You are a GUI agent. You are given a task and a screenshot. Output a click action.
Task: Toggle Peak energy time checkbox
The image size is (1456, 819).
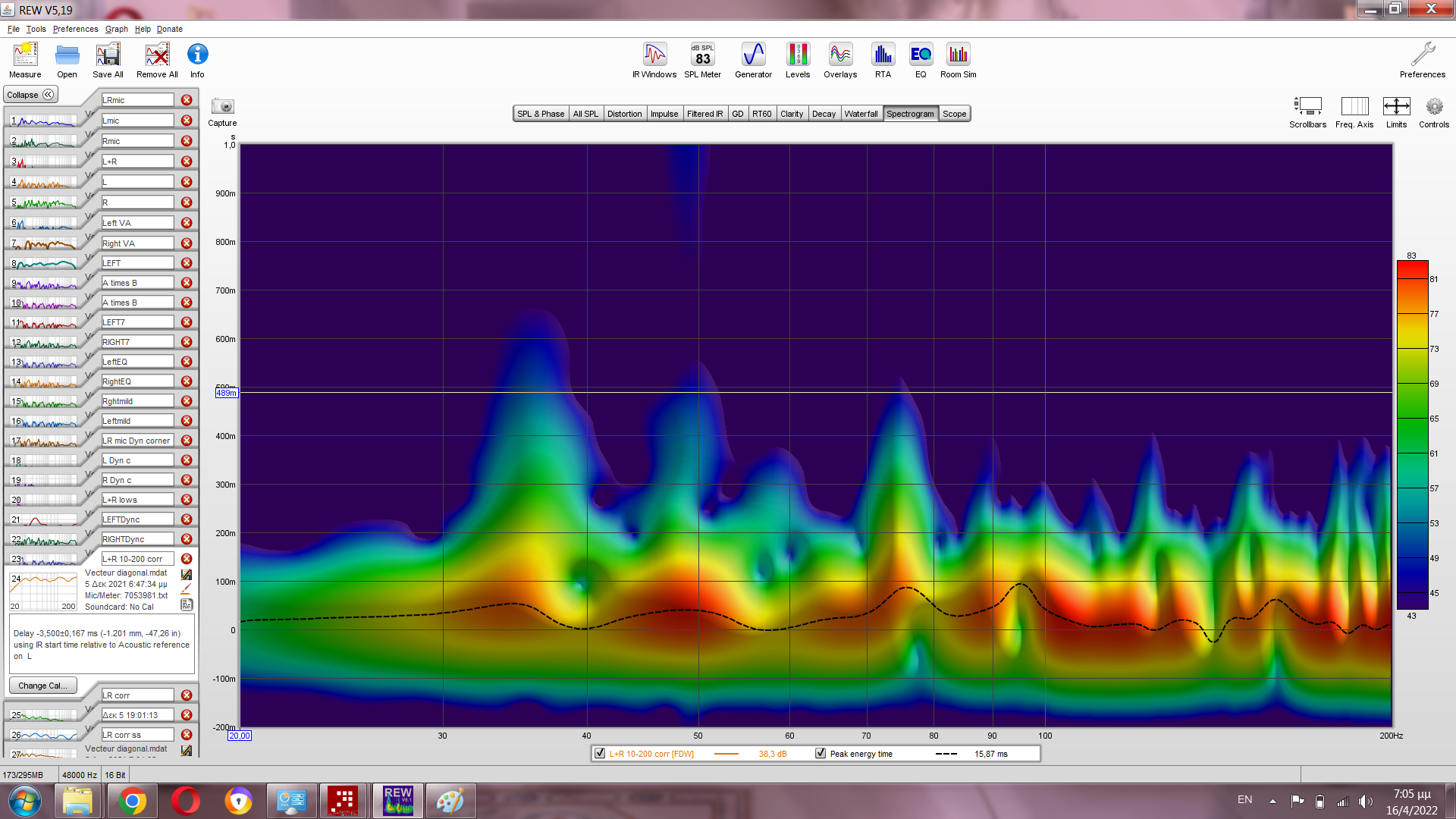click(821, 754)
